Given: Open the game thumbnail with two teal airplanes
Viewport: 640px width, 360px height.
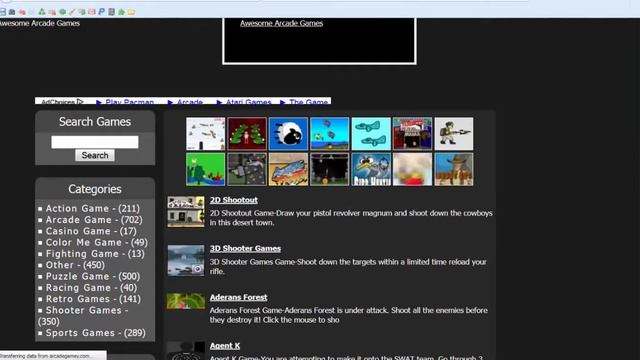Looking at the screenshot, I should click(x=371, y=134).
